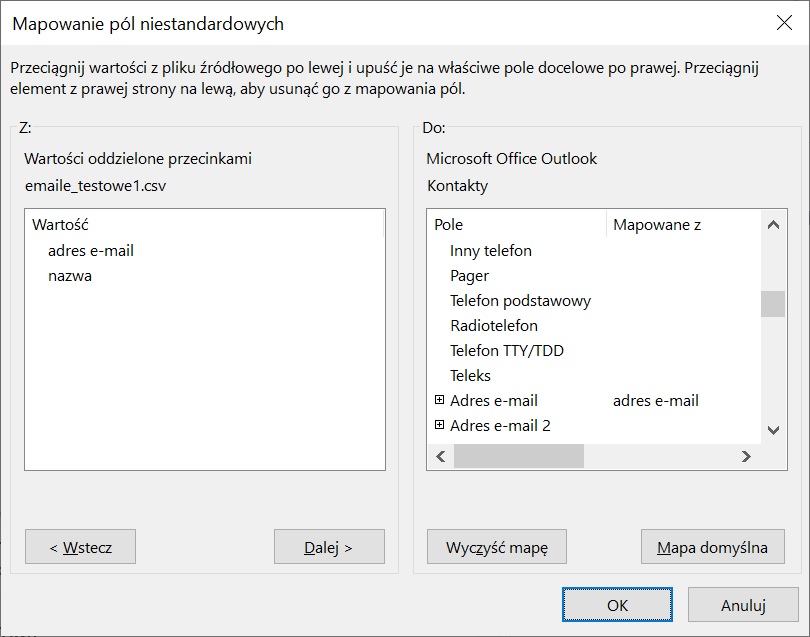The image size is (810, 637).
Task: Select the Pager destination field
Action: pos(469,275)
